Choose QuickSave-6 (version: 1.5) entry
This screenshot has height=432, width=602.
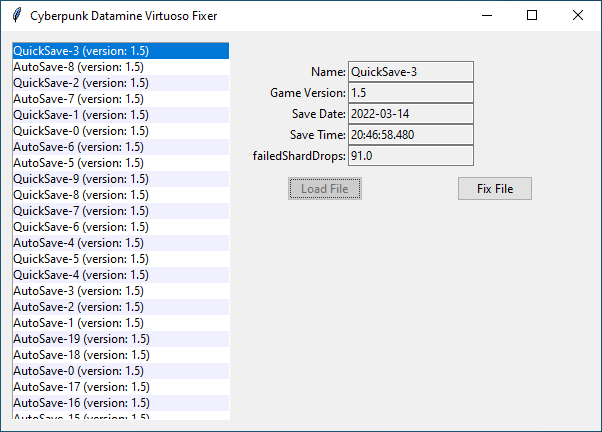tap(121, 227)
